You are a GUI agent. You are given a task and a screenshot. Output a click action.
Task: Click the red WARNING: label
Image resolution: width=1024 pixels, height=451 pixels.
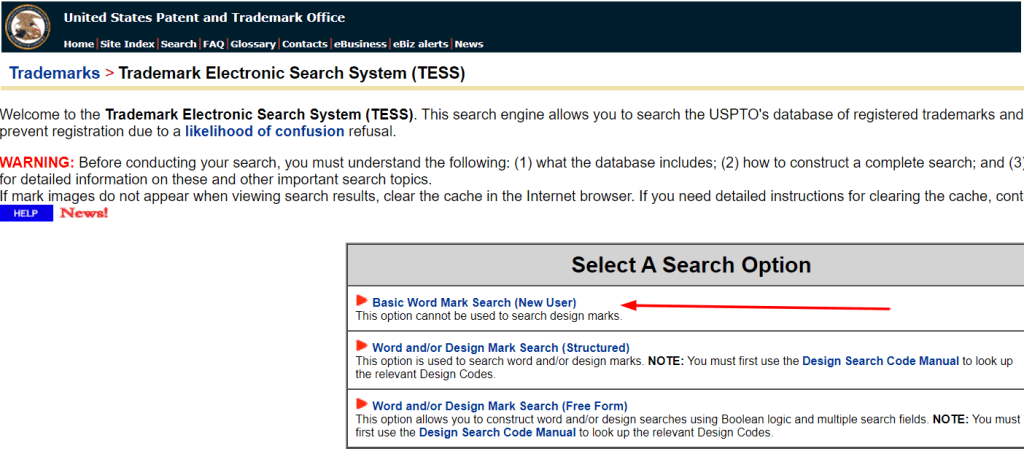click(x=37, y=163)
